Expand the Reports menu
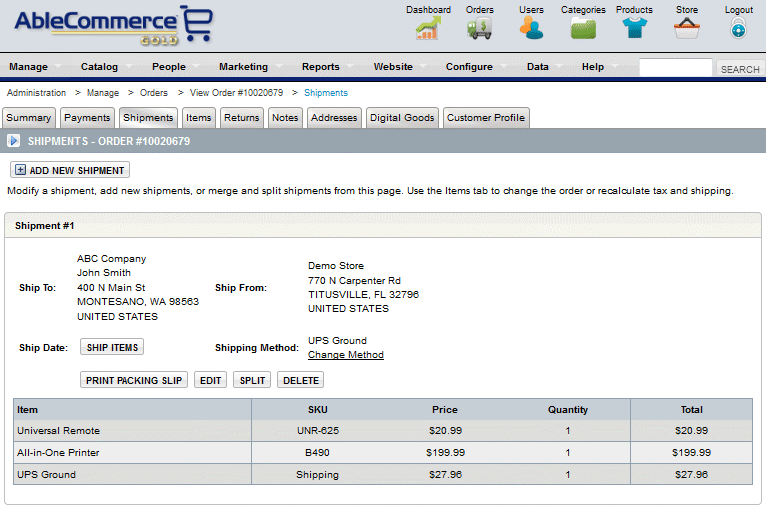Screen dimensions: 766x507 coord(321,67)
